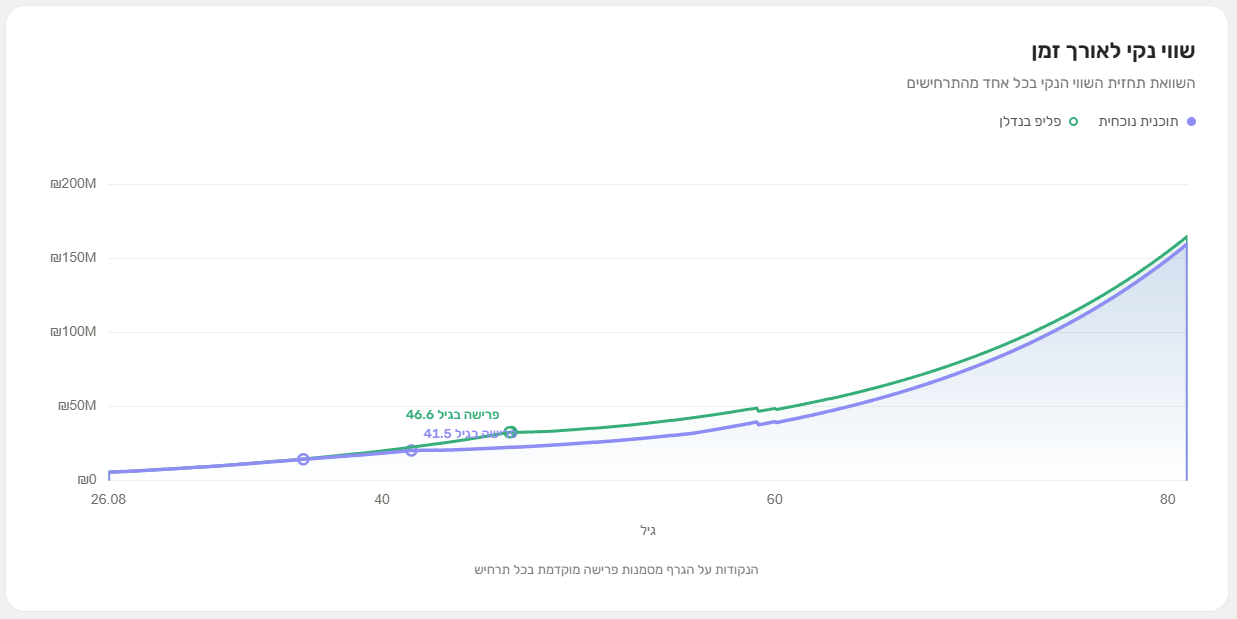Click the 26.08 tick on the age axis
This screenshot has height=619, width=1237.
(x=108, y=499)
